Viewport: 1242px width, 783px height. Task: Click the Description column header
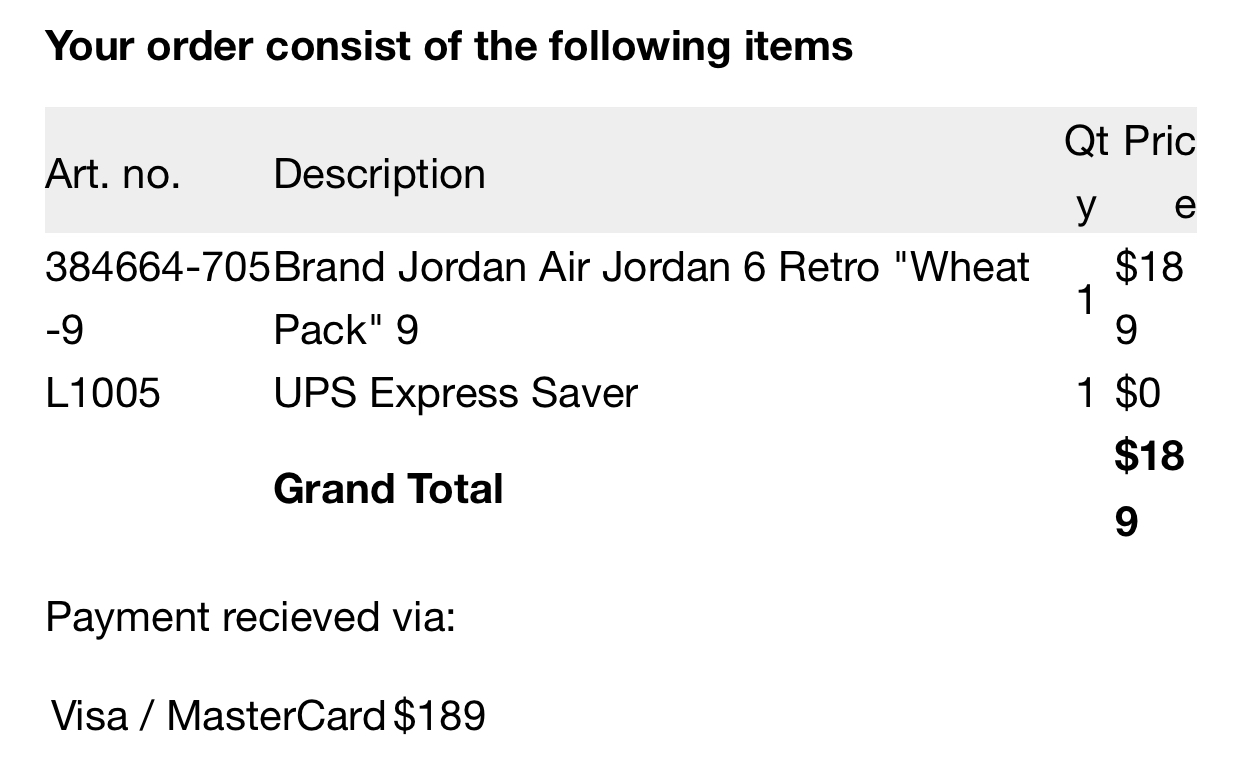click(379, 174)
